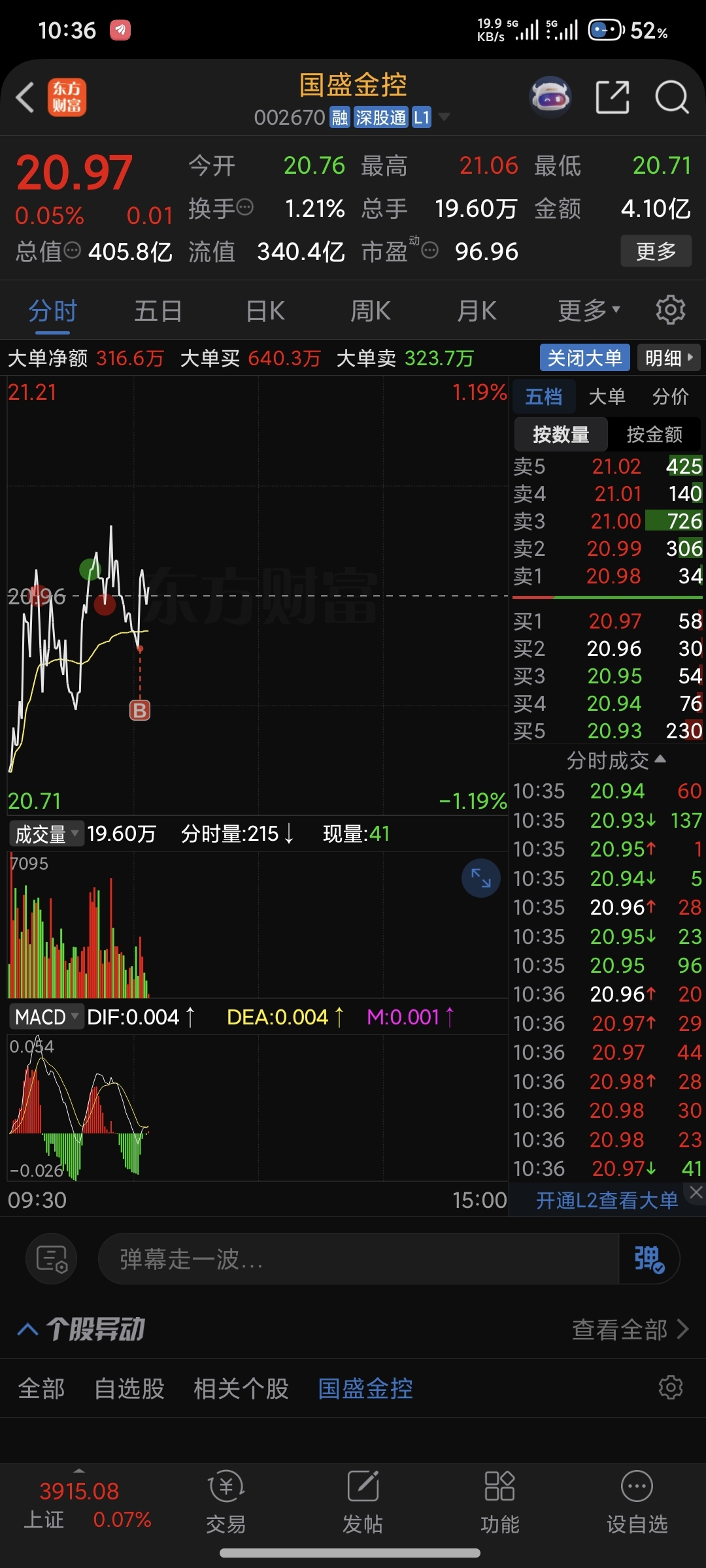Open the bullet-comment list icon
This screenshot has height=1568, width=706.
(52, 1258)
